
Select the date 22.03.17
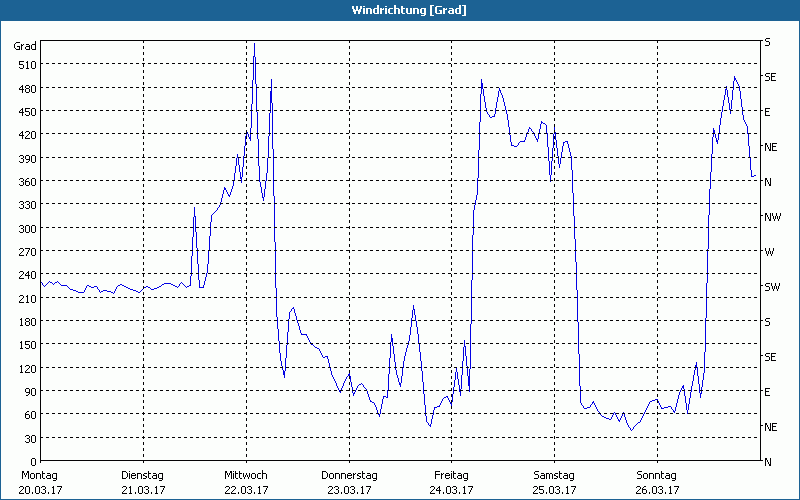coord(247,490)
